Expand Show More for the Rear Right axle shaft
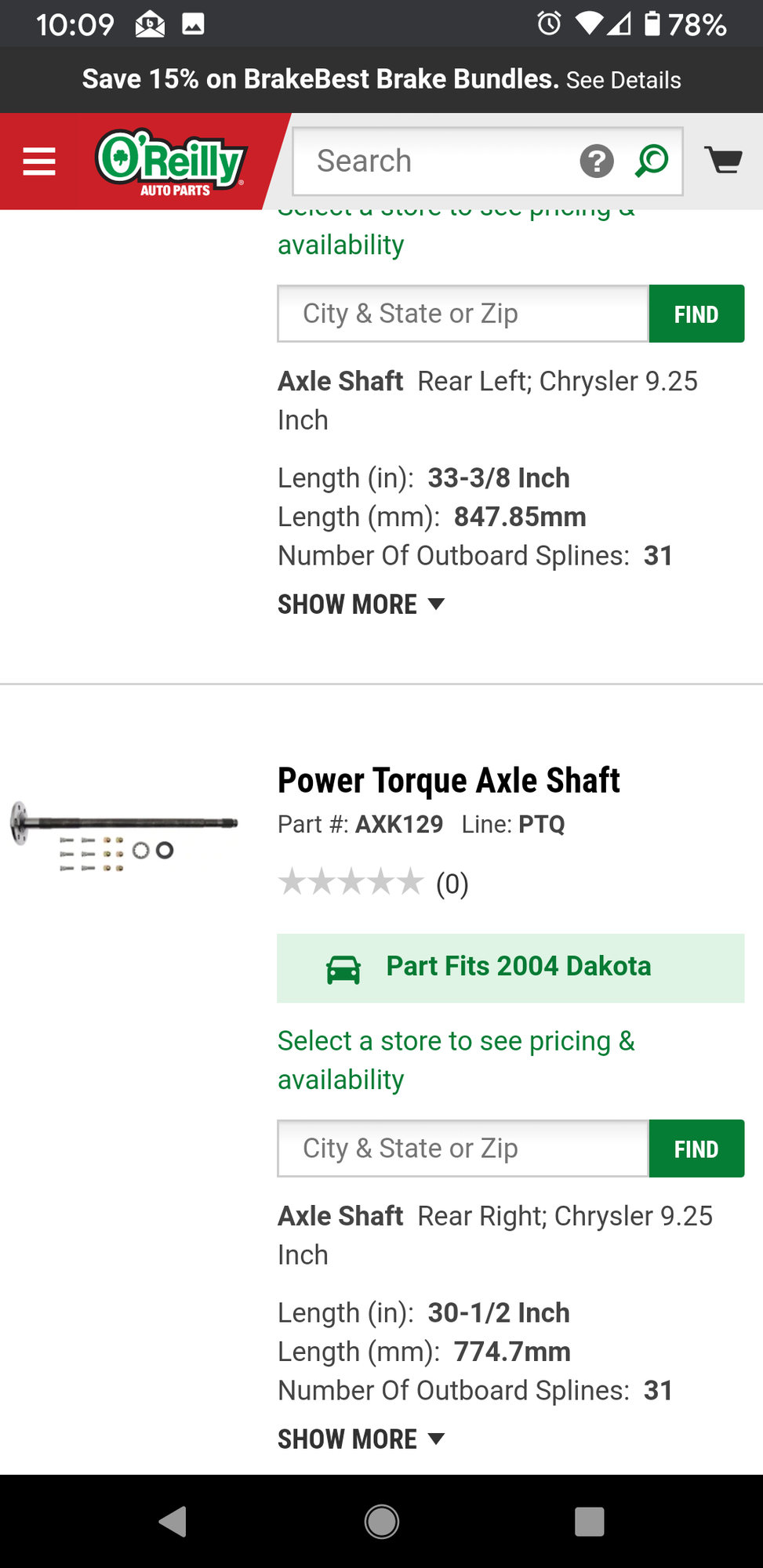The height and width of the screenshot is (1568, 763). (x=361, y=1439)
